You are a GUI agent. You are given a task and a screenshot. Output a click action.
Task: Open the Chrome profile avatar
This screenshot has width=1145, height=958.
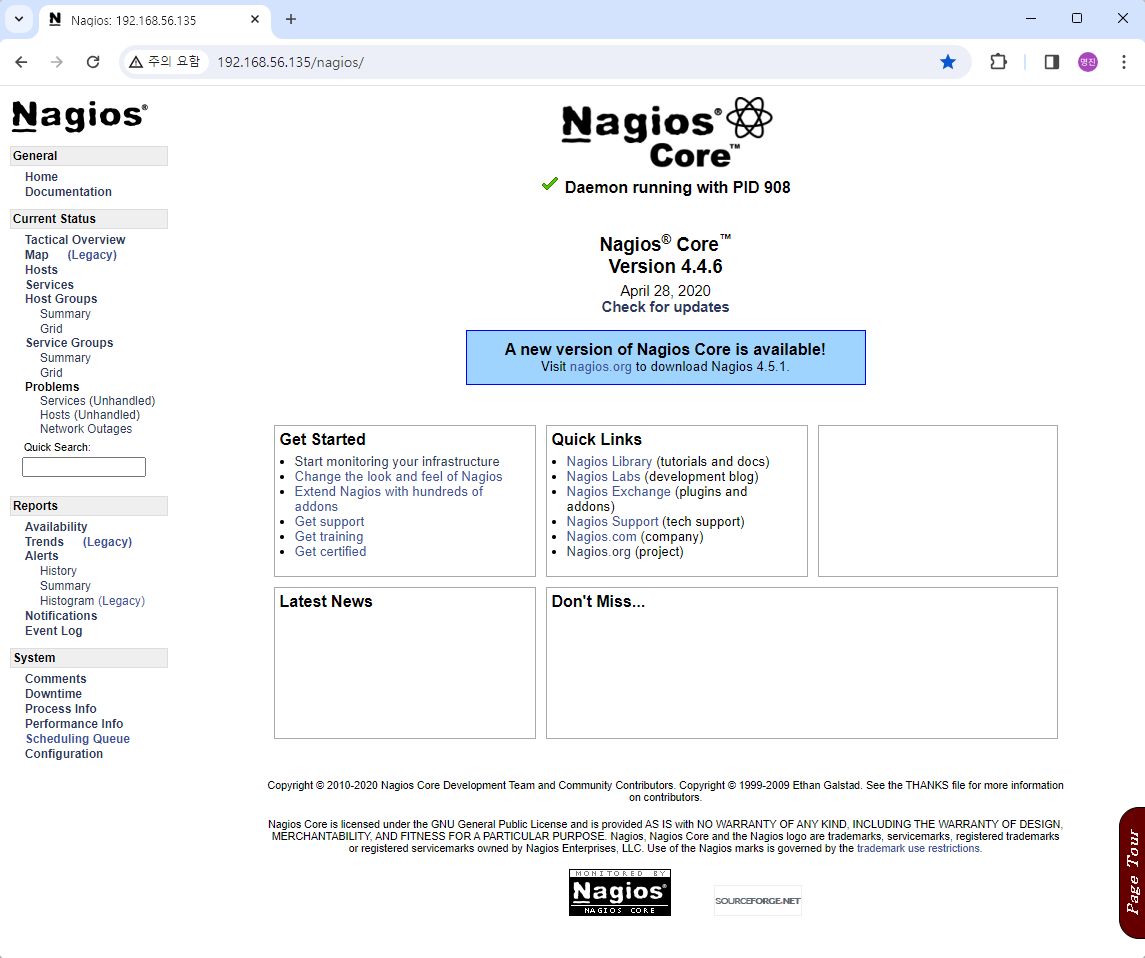click(1088, 62)
